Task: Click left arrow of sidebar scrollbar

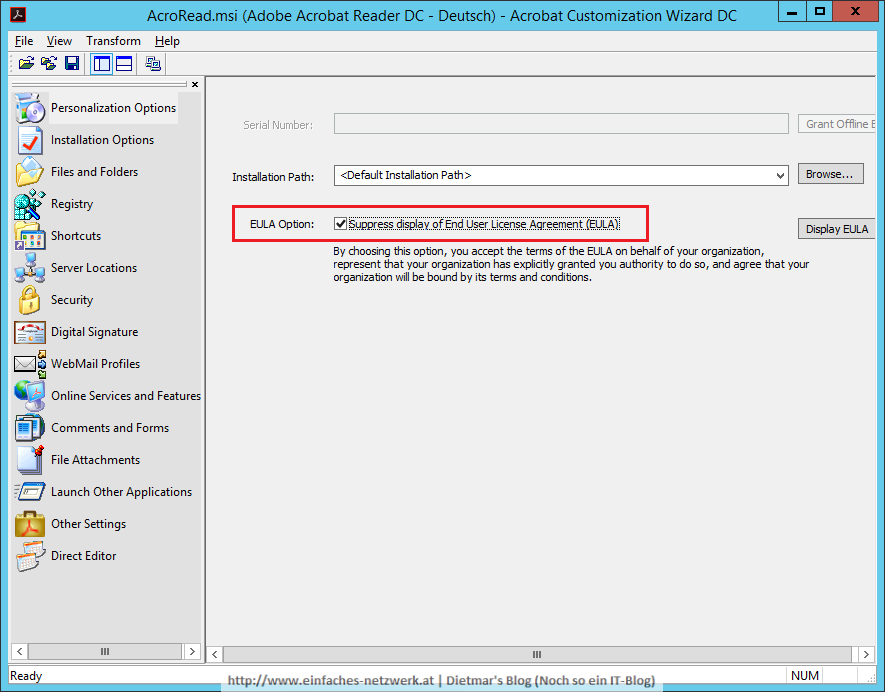Action: (19, 651)
